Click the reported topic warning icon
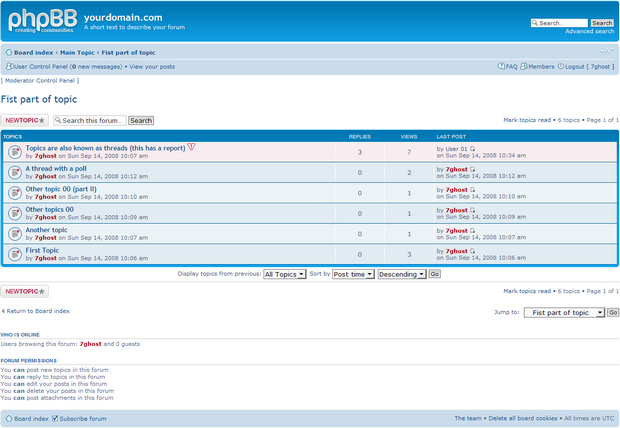The width and height of the screenshot is (620, 428). (x=191, y=147)
